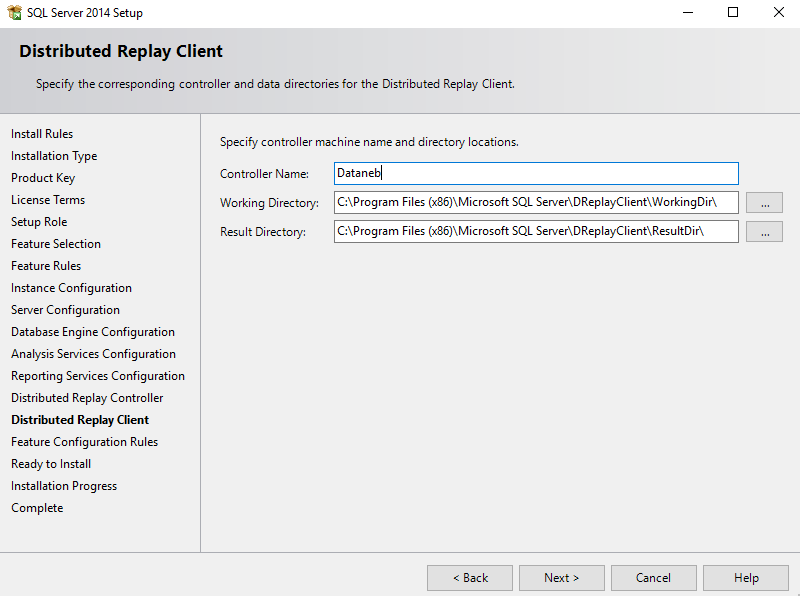The width and height of the screenshot is (800, 596).
Task: Click the Working Directory label
Action: [269, 203]
